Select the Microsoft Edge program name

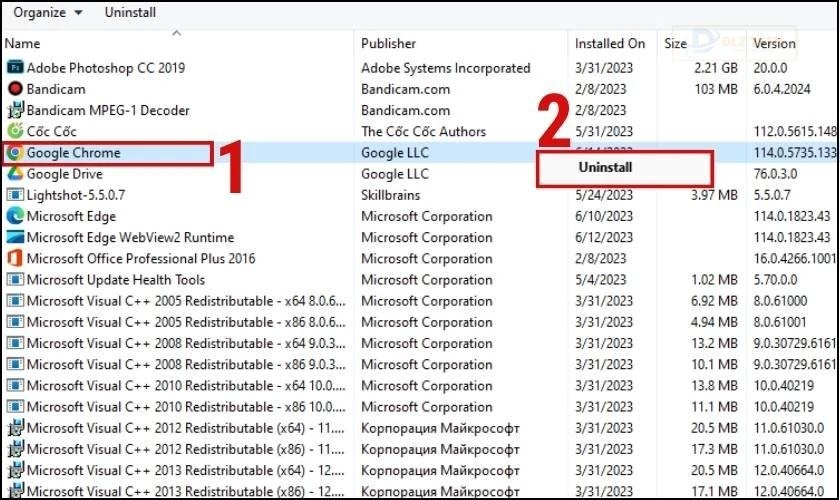[71, 216]
